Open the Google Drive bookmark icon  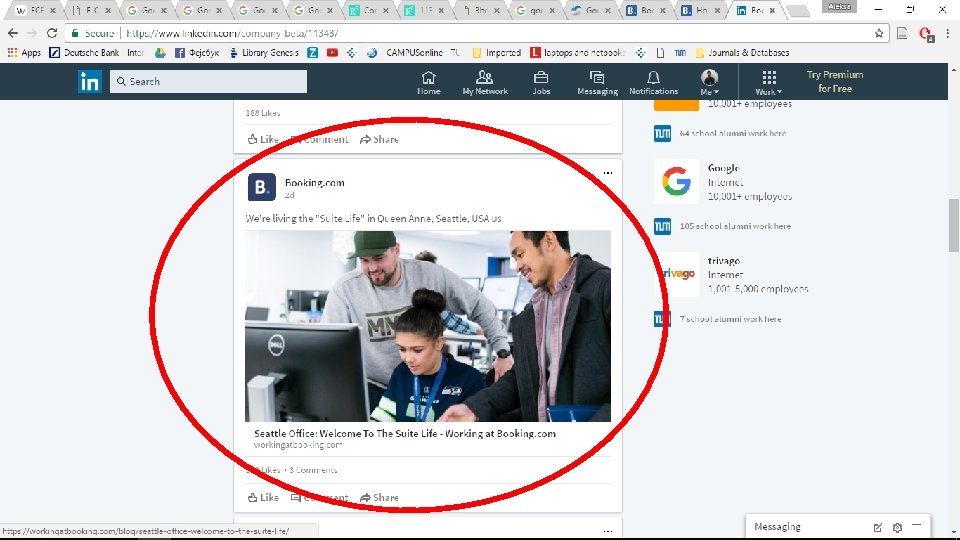pos(160,53)
